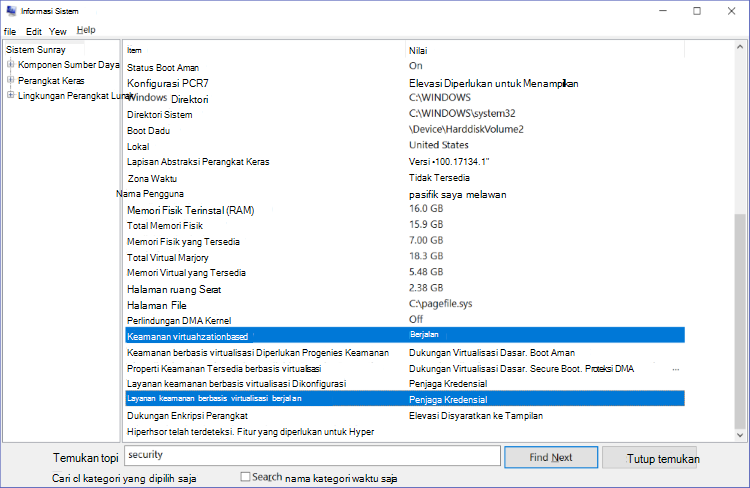The width and height of the screenshot is (750, 488).
Task: Click the scrollbar down arrow
Action: click(740, 435)
